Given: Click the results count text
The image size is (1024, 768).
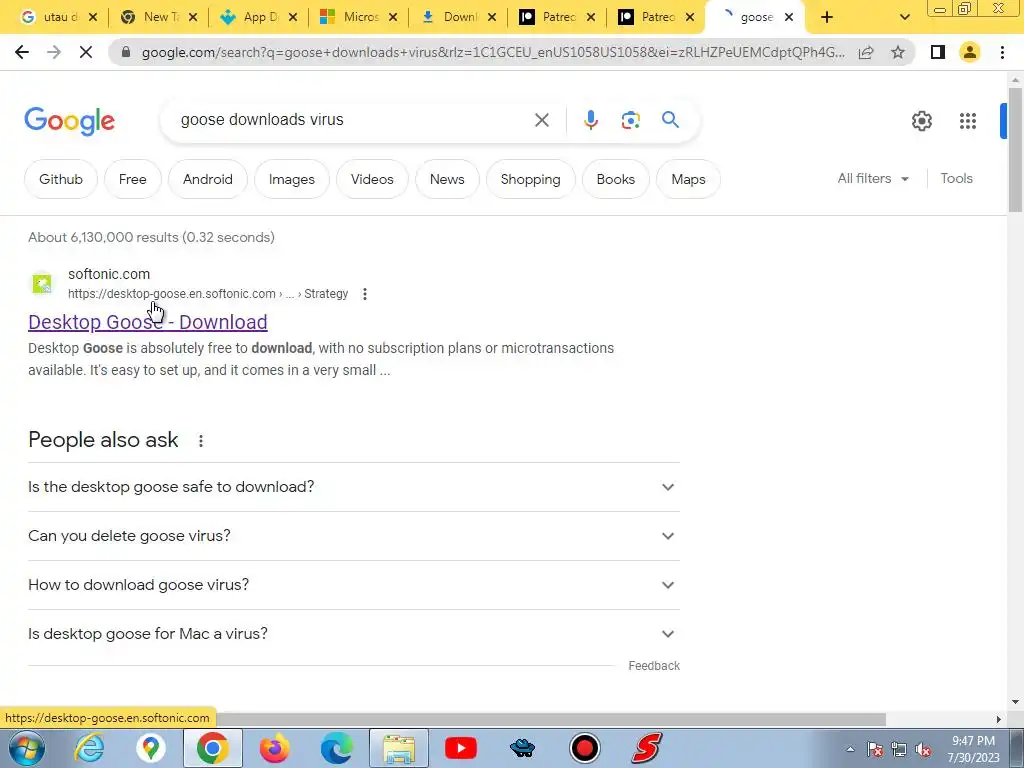Looking at the screenshot, I should click(151, 237).
